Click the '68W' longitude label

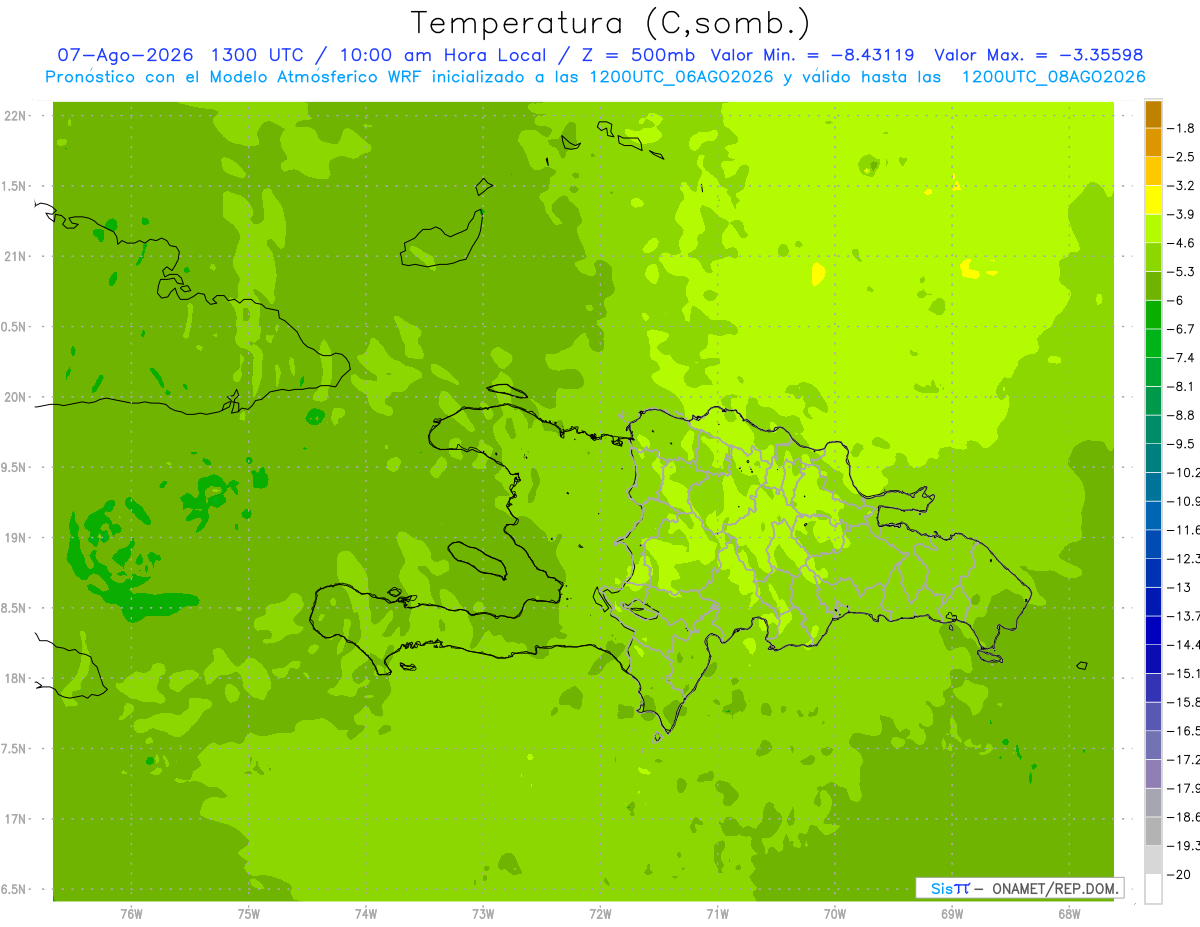[1069, 914]
